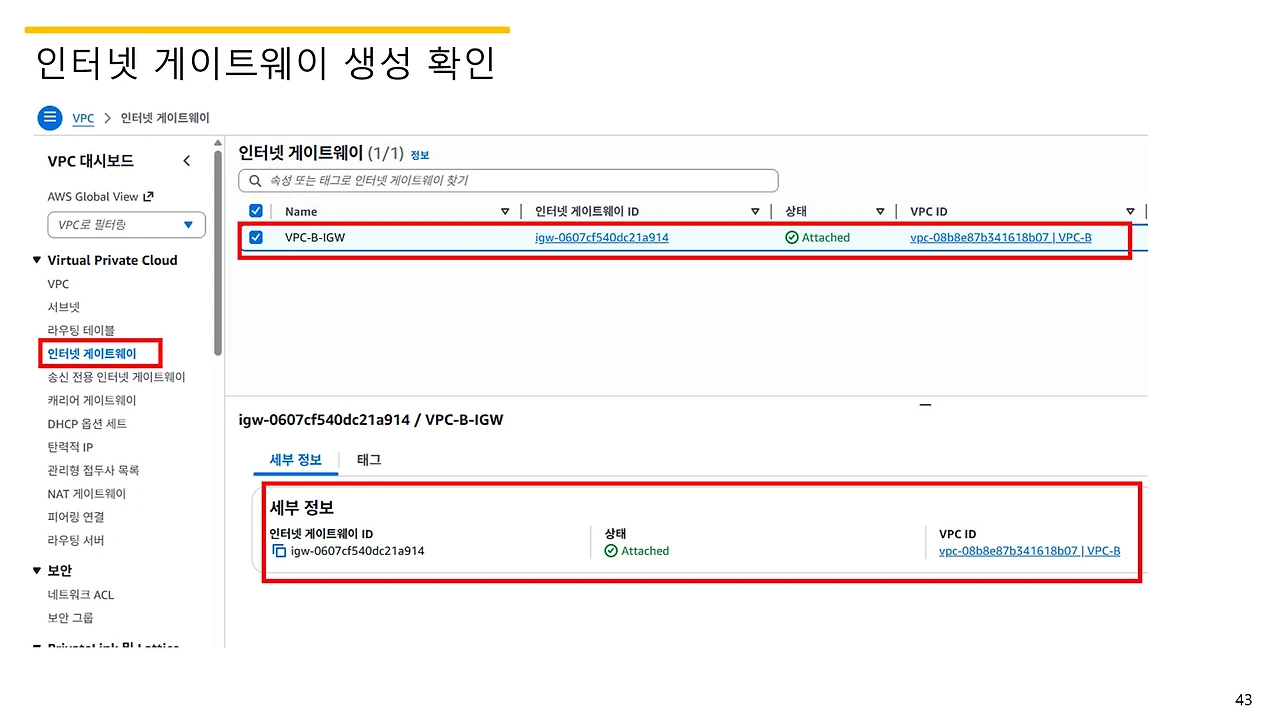Click the 정보 info link
Screen dimensions: 1280x720
(420, 155)
